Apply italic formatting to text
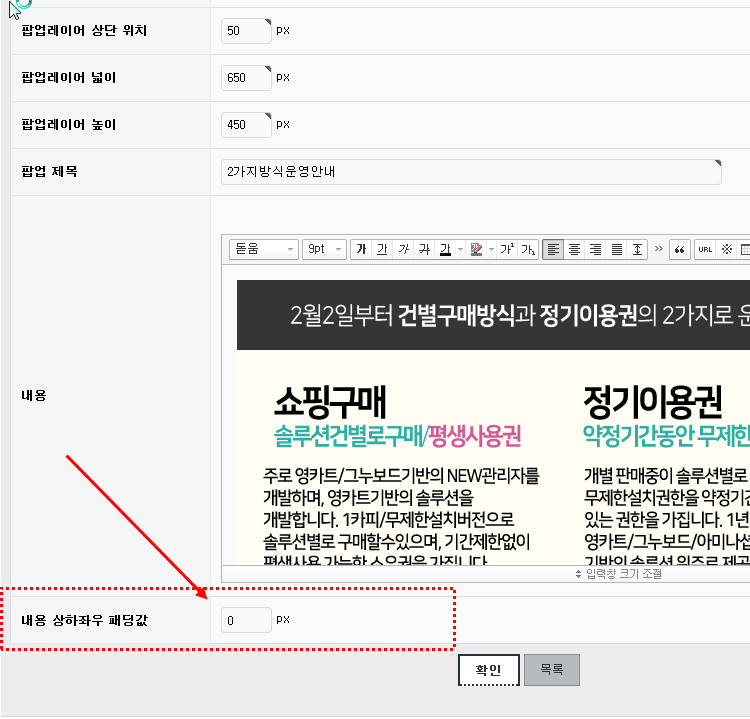Viewport: 750px width, 719px height. (x=403, y=249)
